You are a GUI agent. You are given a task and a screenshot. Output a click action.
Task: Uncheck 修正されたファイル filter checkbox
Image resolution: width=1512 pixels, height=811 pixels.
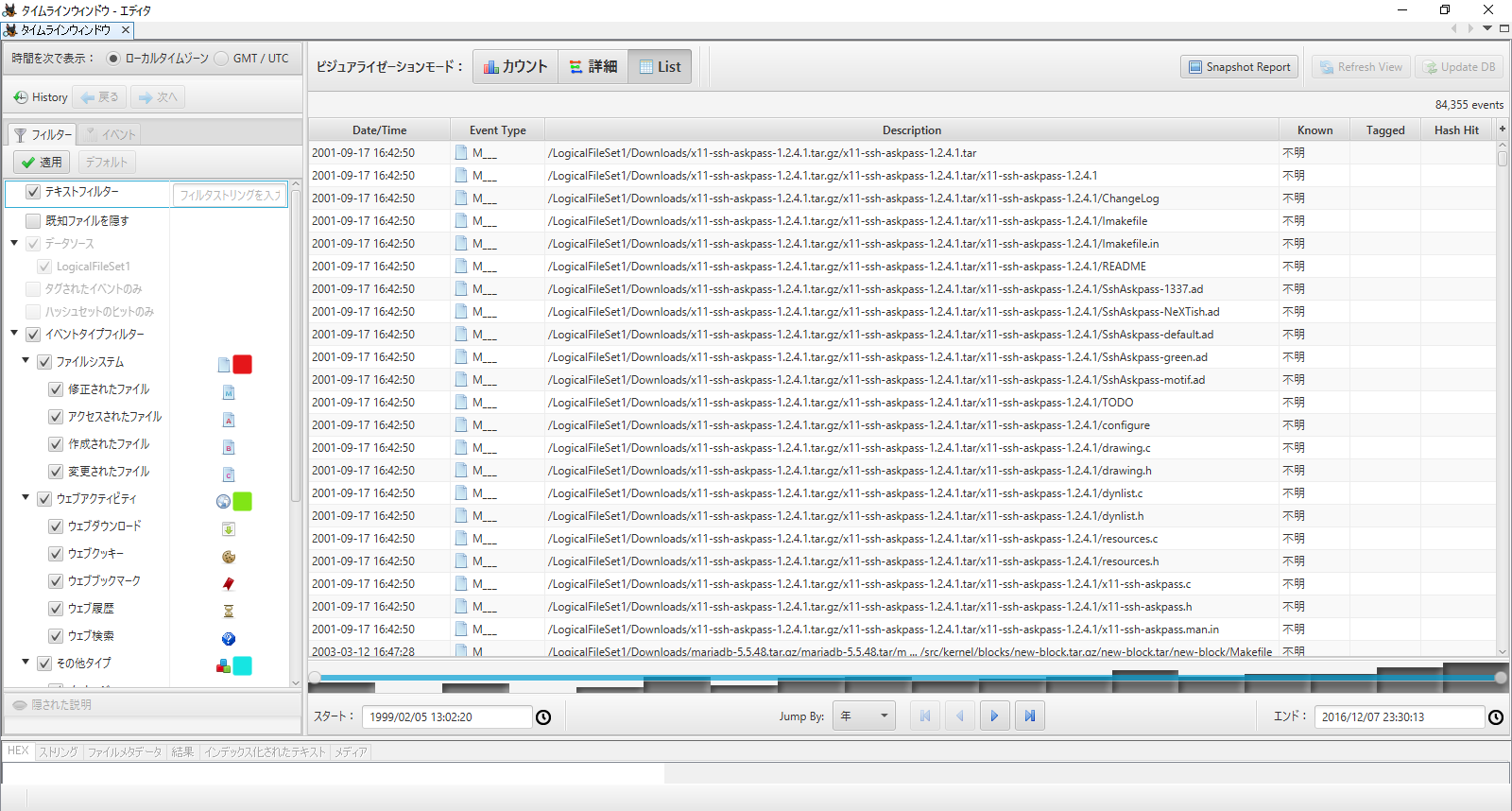coord(56,389)
